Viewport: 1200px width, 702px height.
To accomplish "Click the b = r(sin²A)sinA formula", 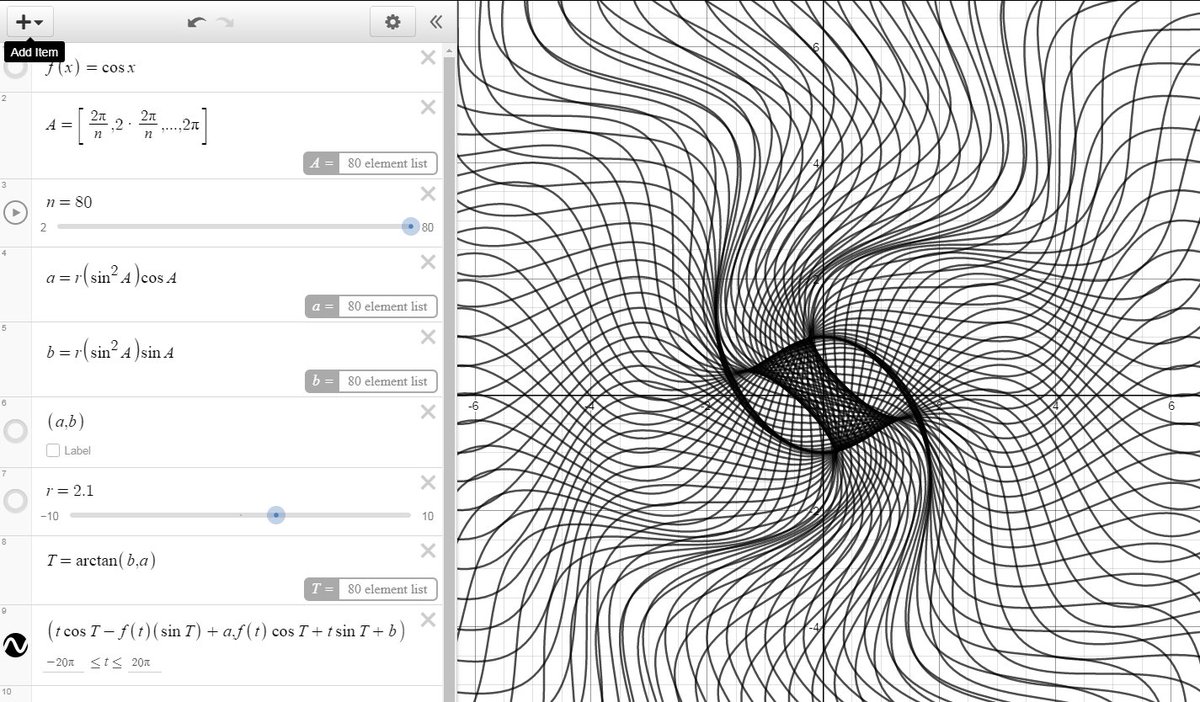I will pyautogui.click(x=112, y=352).
